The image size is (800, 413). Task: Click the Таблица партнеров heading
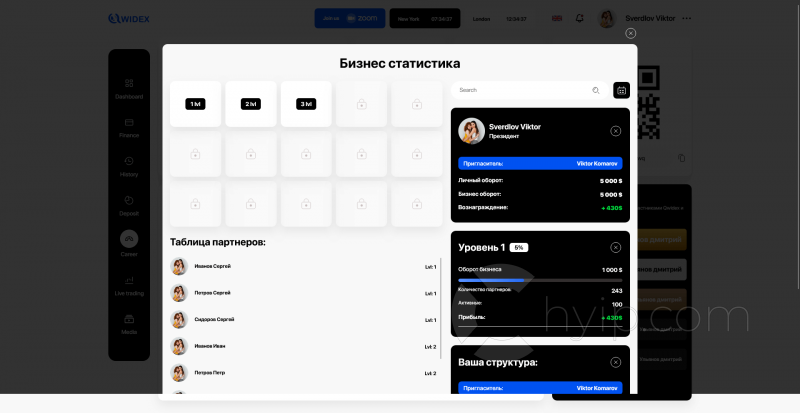[x=218, y=242]
